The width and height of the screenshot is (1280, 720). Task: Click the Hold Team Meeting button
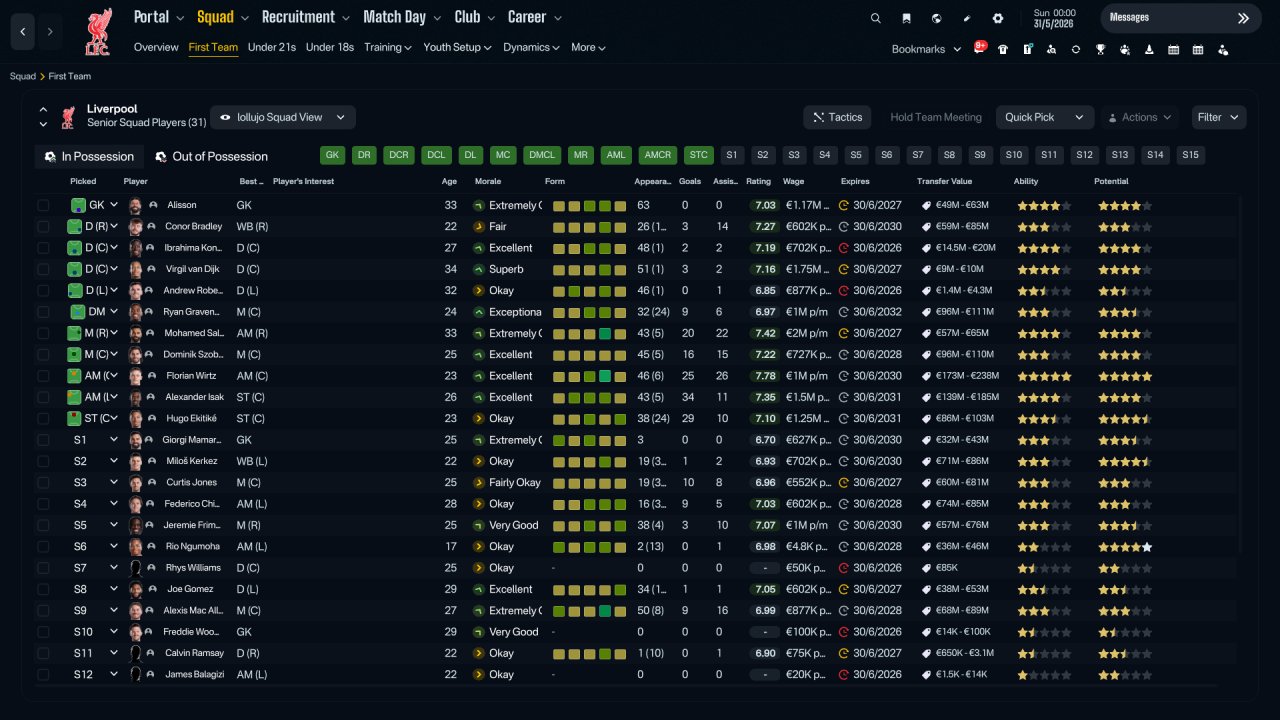(x=935, y=117)
